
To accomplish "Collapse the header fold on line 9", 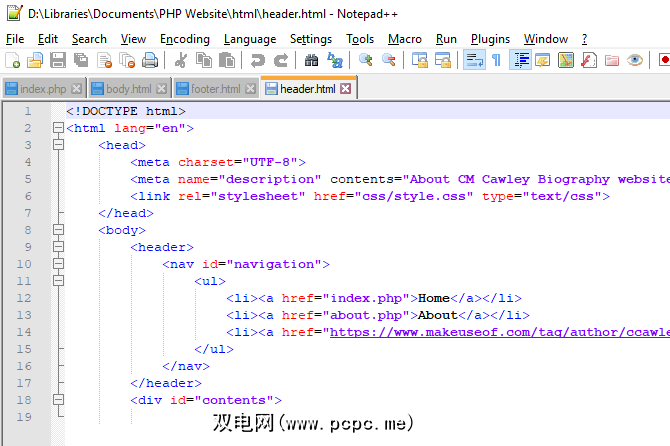I will (x=59, y=247).
